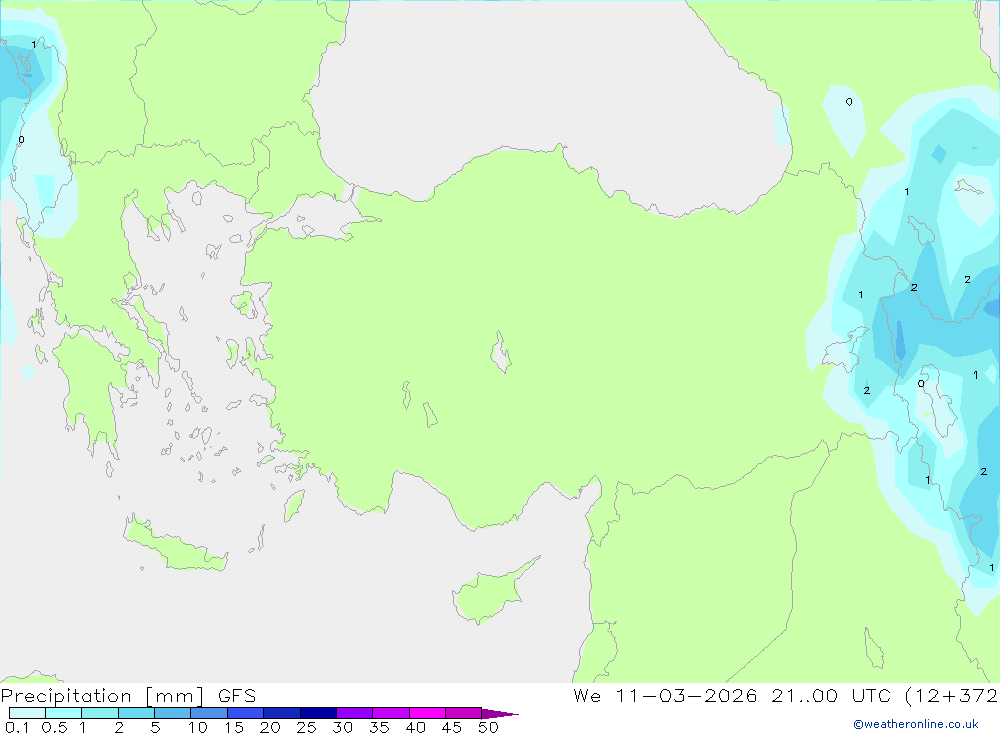1000x733 pixels.
Task: Click the 'We 11-03-2026' date text
Action: [x=665, y=696]
